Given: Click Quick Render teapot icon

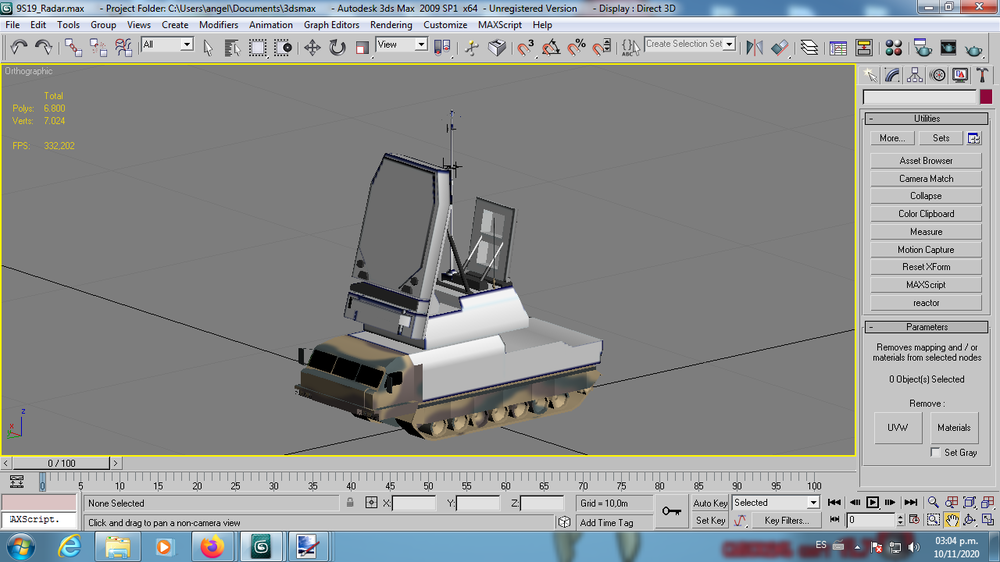Looking at the screenshot, I should pos(974,48).
